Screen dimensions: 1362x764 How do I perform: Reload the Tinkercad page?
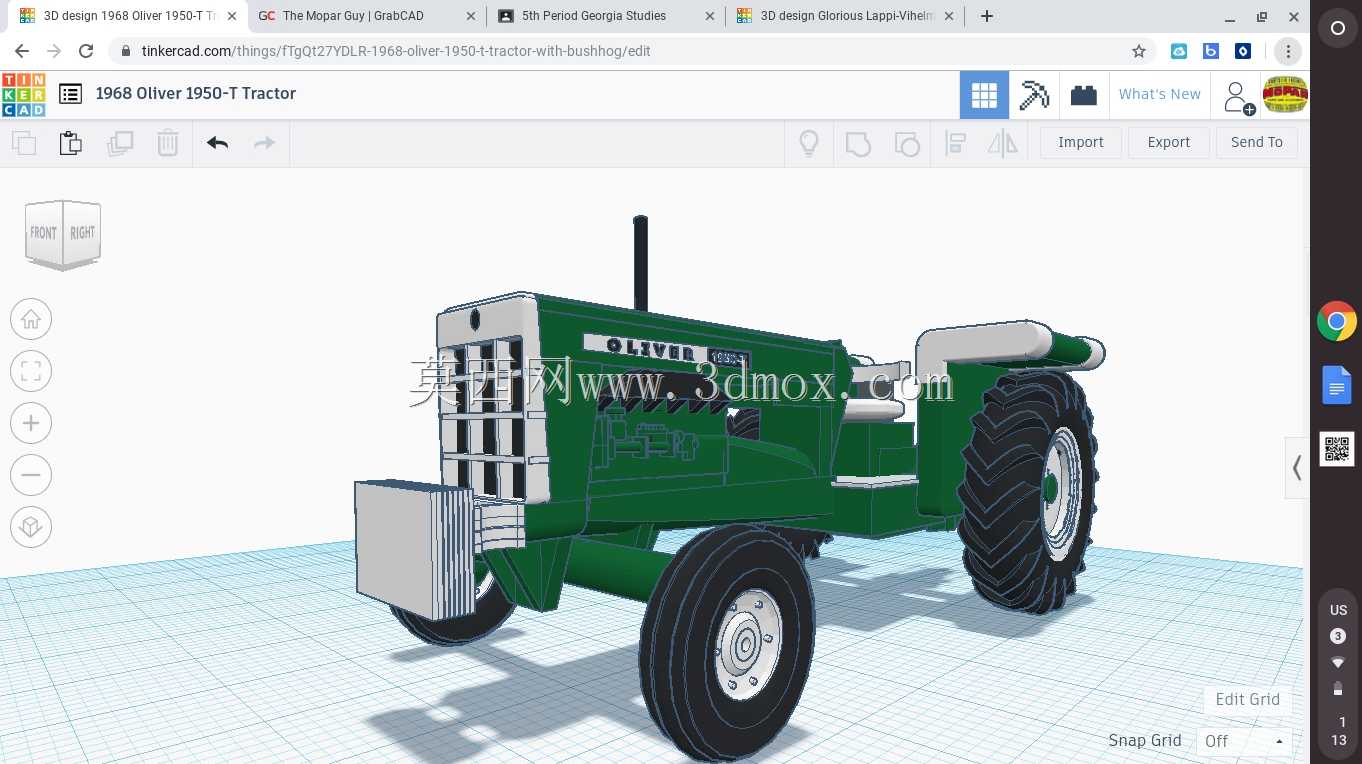click(x=86, y=51)
